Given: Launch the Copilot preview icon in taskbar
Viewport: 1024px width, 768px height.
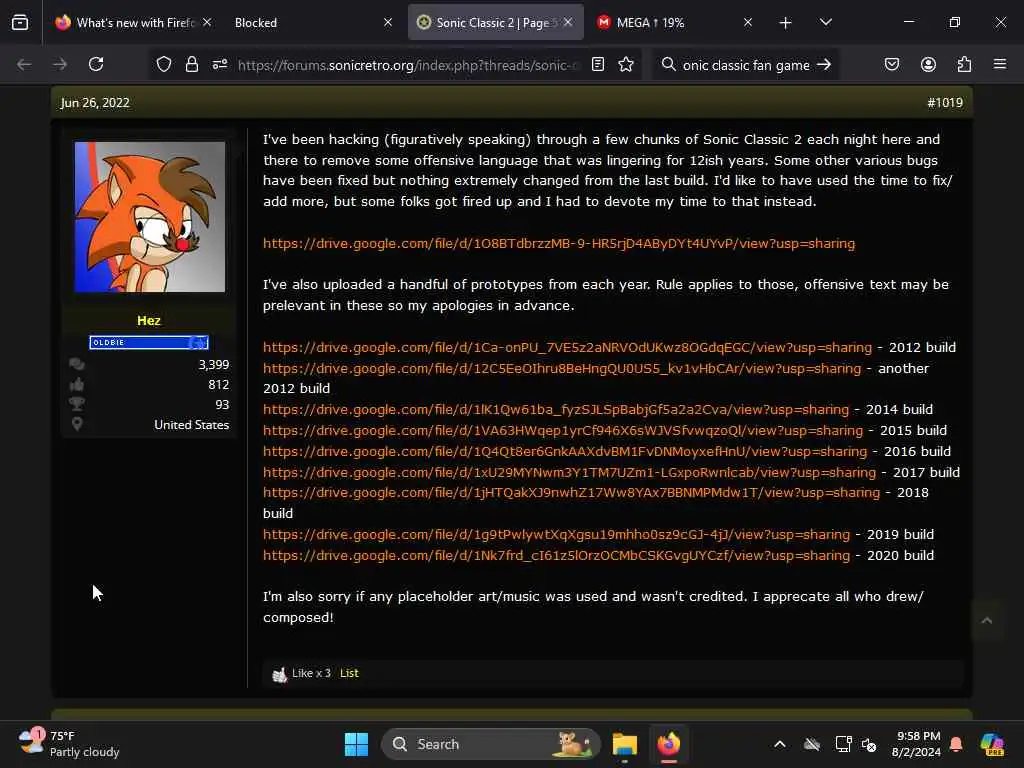Looking at the screenshot, I should pos(992,744).
